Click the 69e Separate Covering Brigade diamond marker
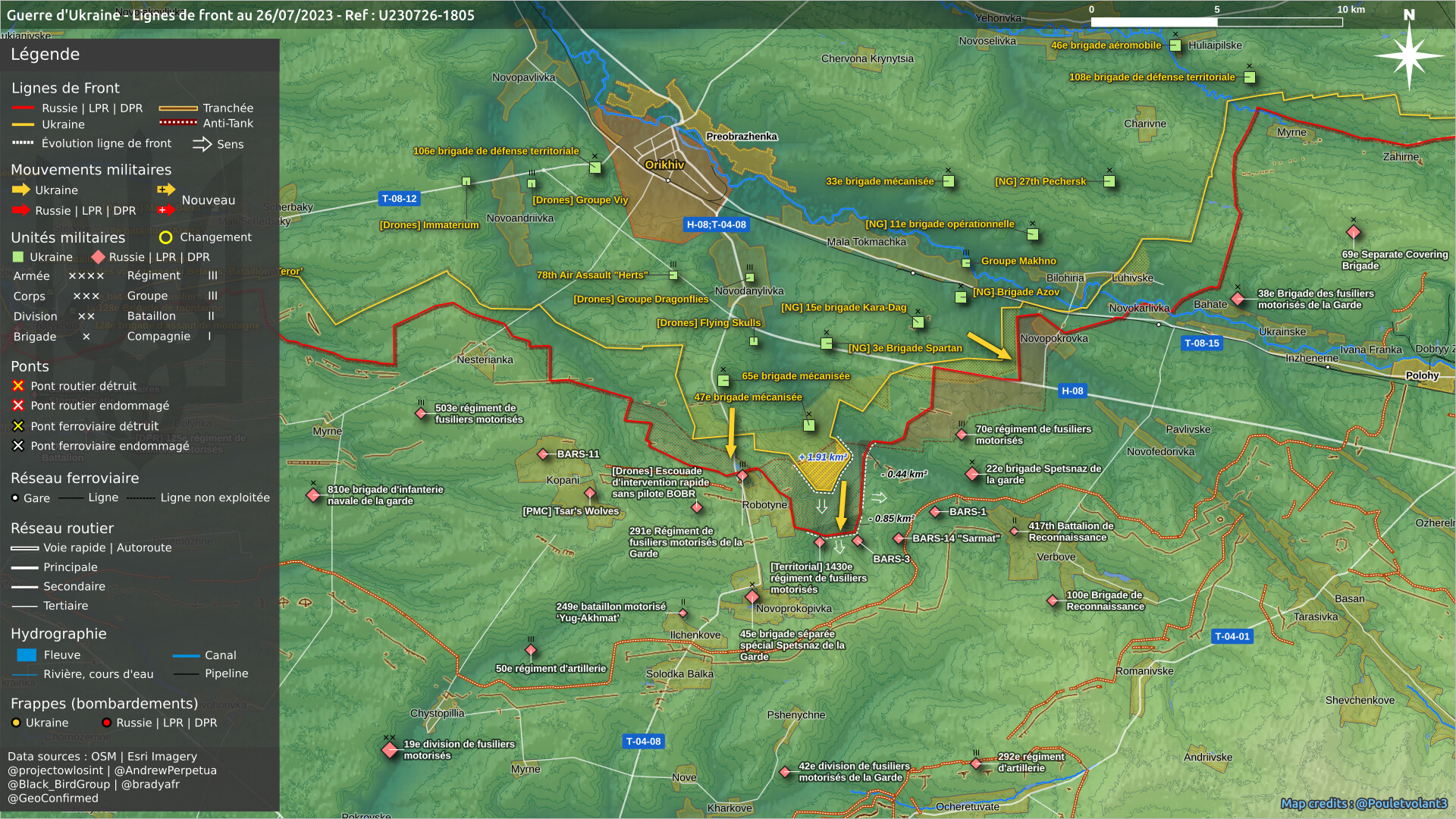Viewport: 1456px width, 819px height. click(1354, 232)
